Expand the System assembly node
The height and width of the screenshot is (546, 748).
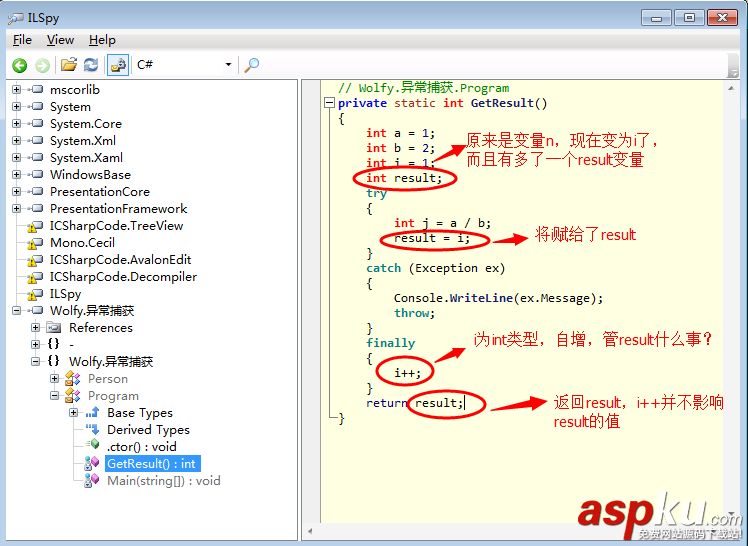tap(17, 106)
